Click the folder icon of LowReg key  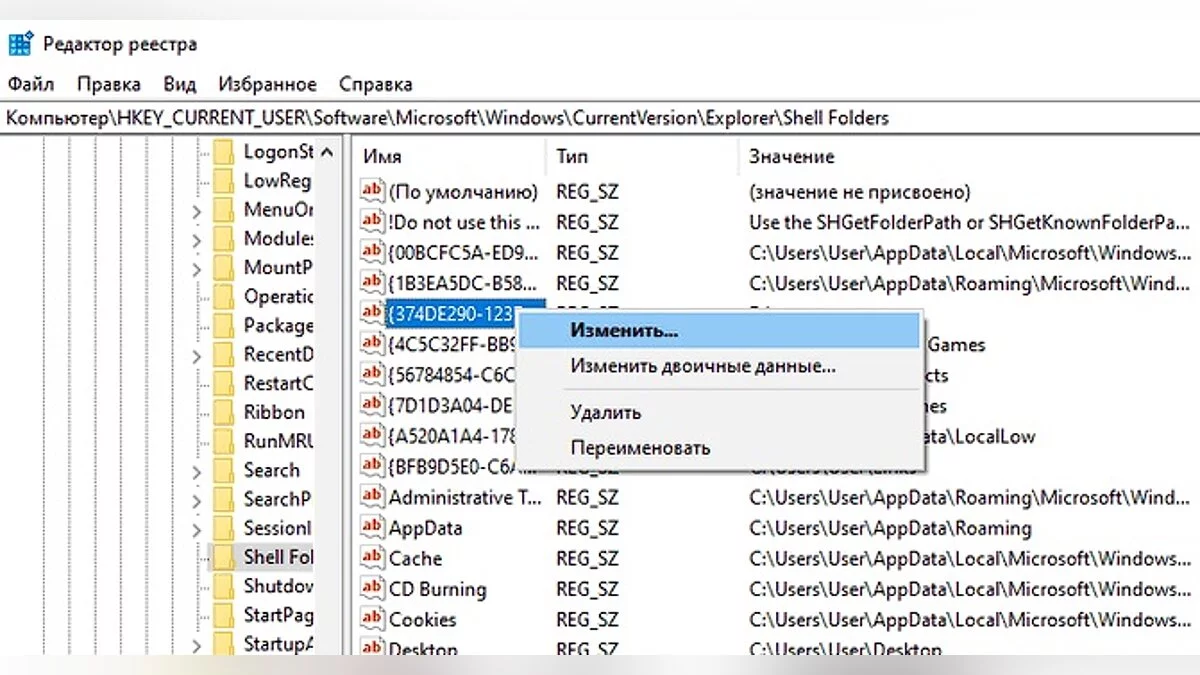coord(223,181)
